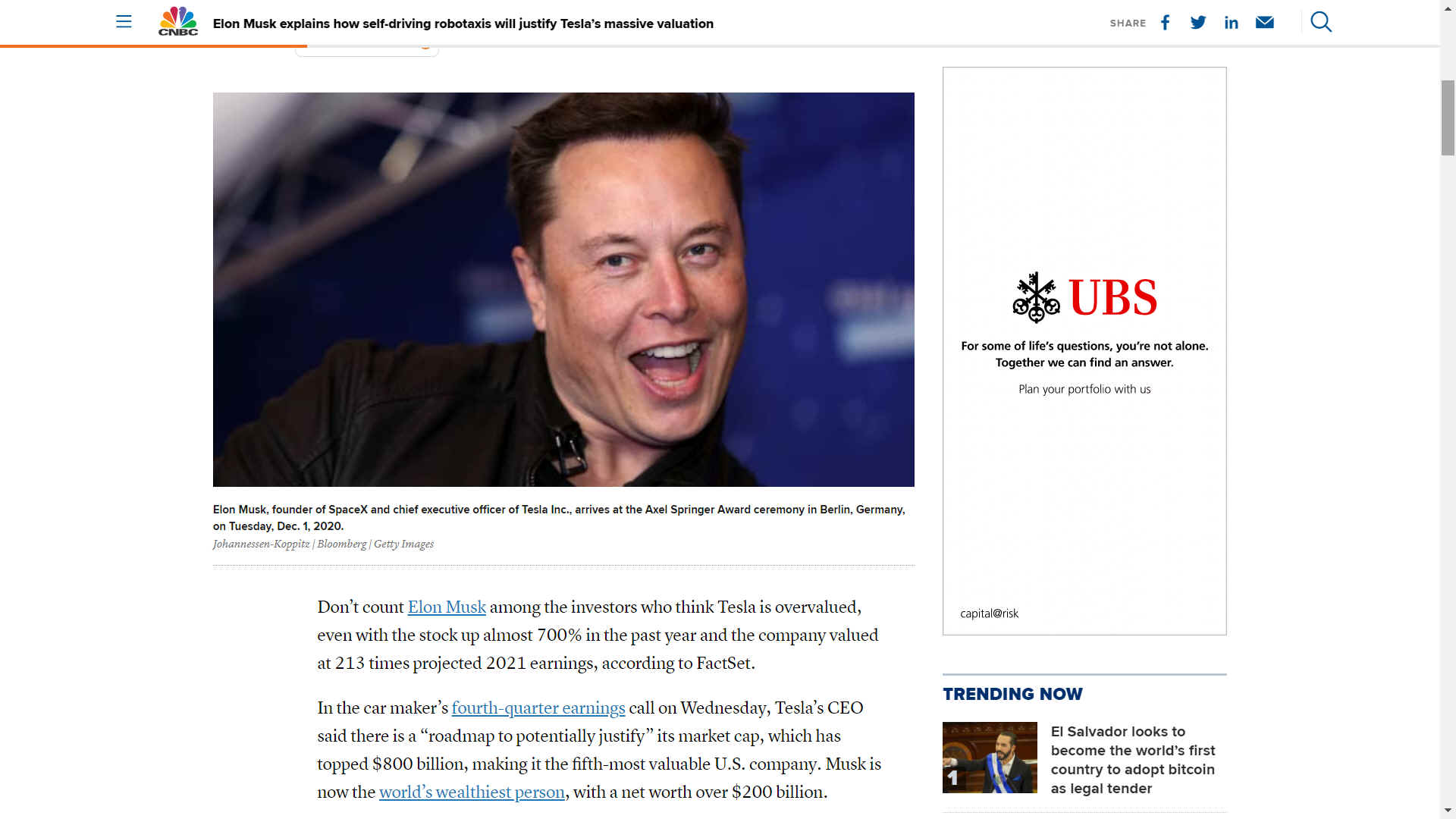This screenshot has height=819, width=1456.
Task: Click the page scrollbar thumb
Action: point(1448,118)
